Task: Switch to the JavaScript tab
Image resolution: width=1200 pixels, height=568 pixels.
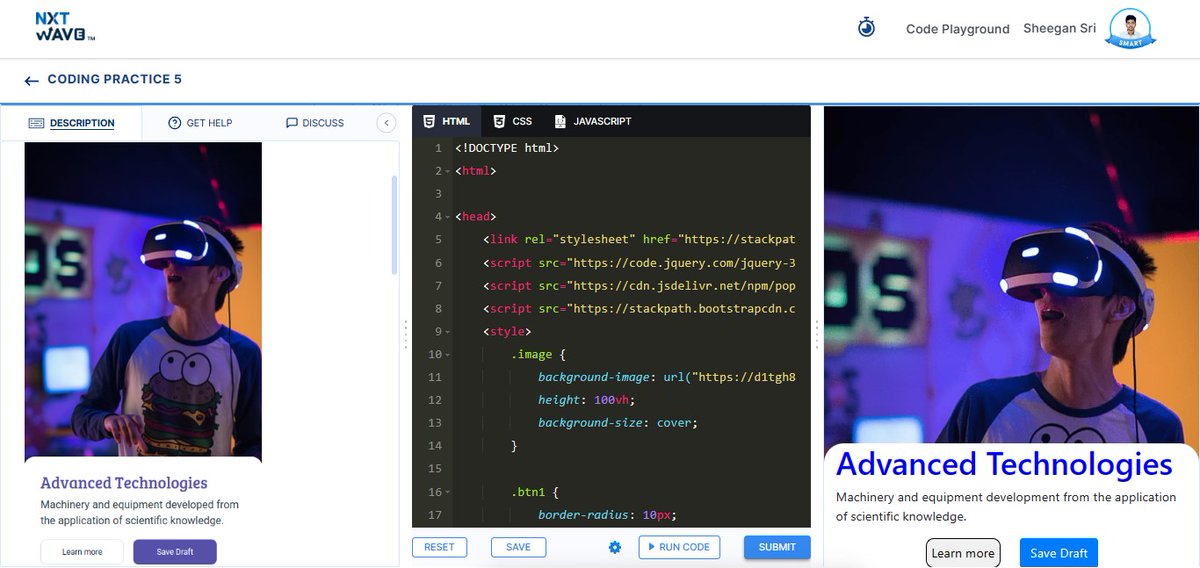Action: (593, 121)
